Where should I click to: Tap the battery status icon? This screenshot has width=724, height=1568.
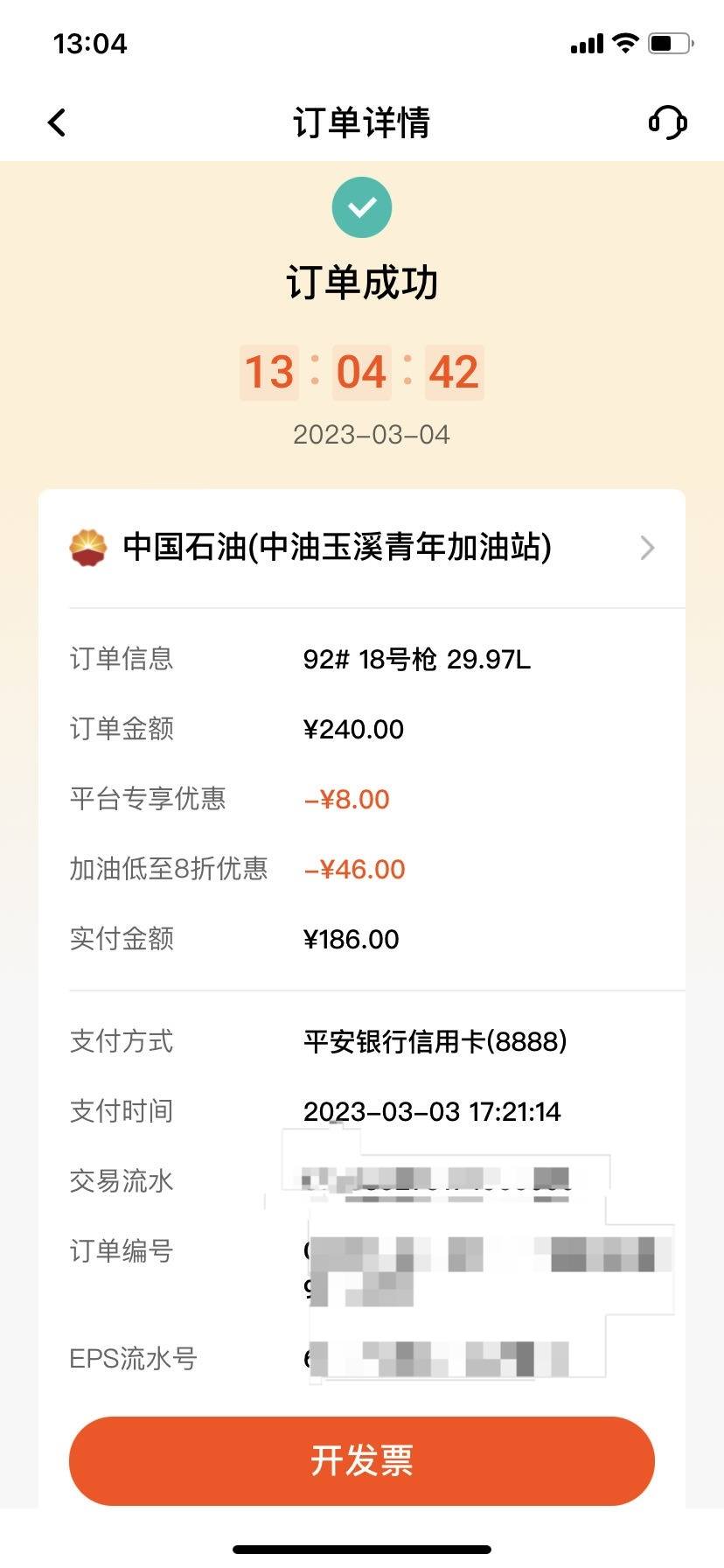point(671,43)
